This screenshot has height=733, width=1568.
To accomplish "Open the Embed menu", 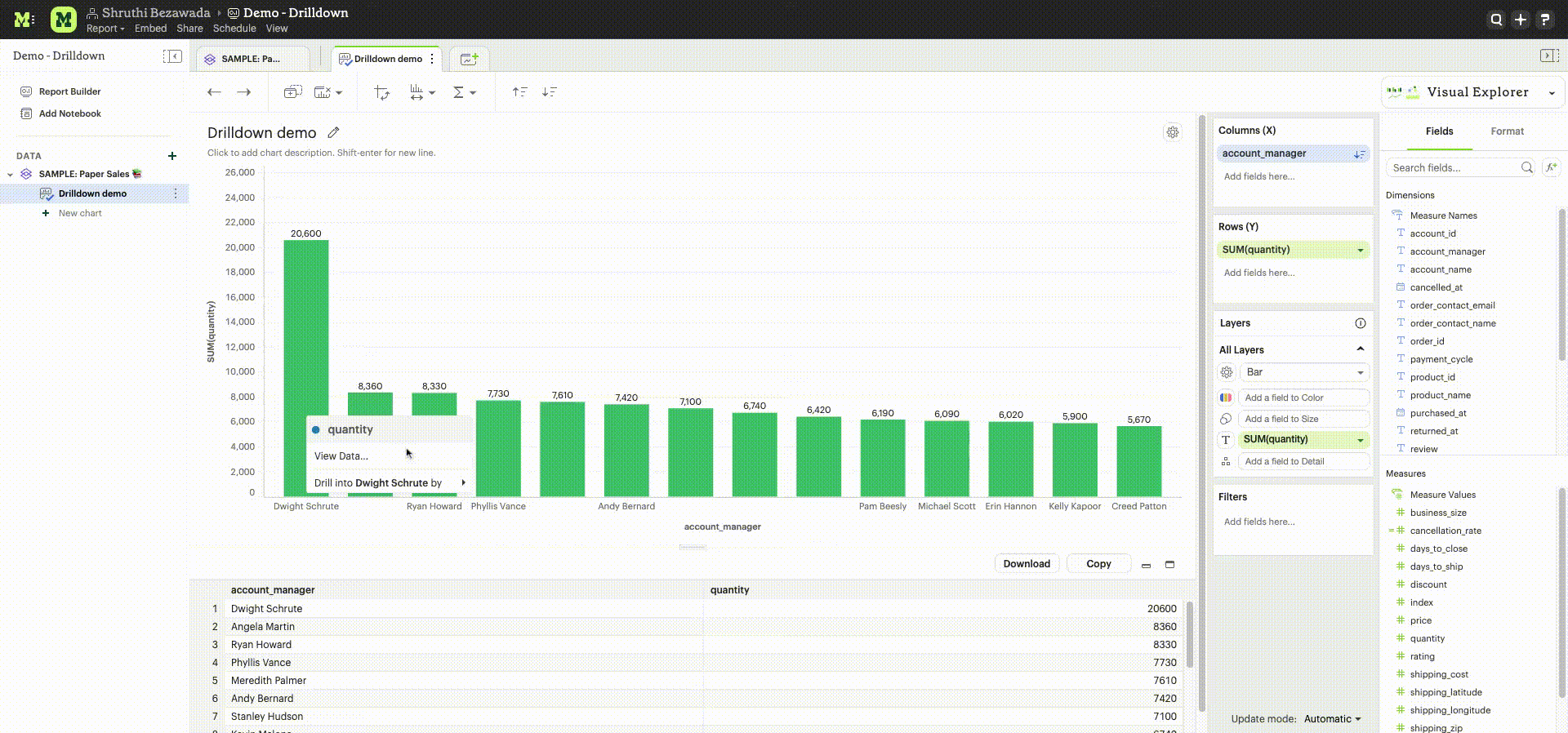I will tap(150, 29).
